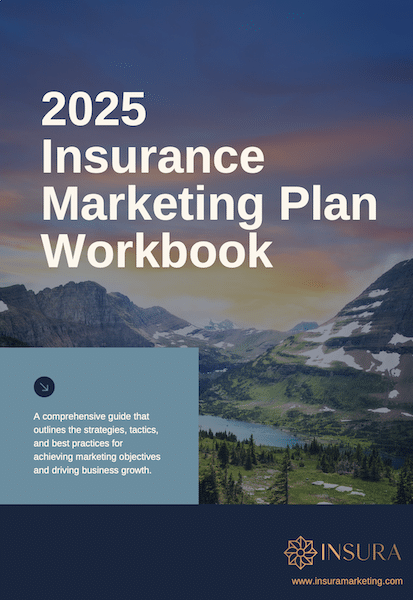413x600 pixels.
Task: Click the "outlines the strategies, tactics," line
Action: [96, 430]
